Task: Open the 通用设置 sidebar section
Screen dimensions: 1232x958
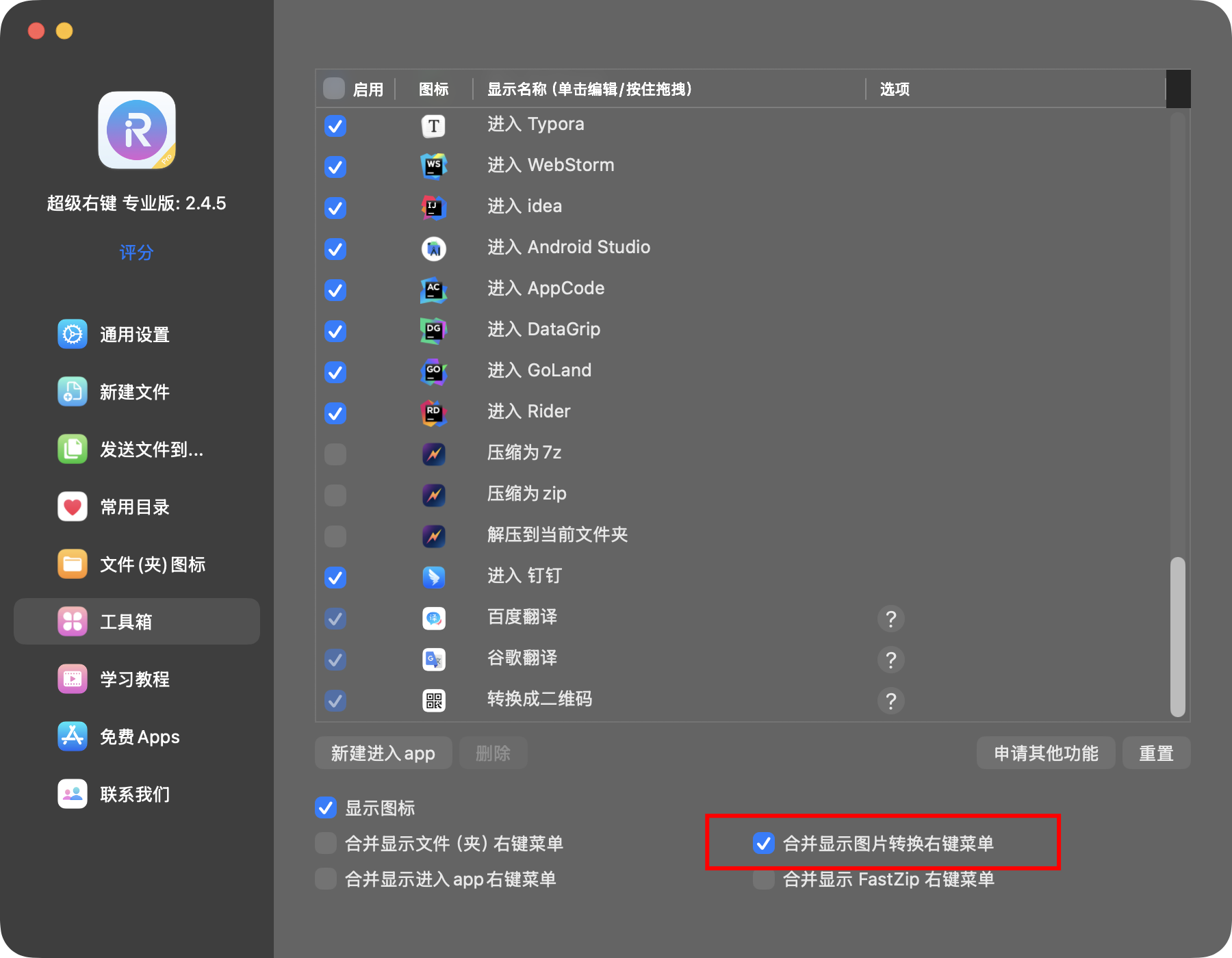Action: click(x=134, y=335)
